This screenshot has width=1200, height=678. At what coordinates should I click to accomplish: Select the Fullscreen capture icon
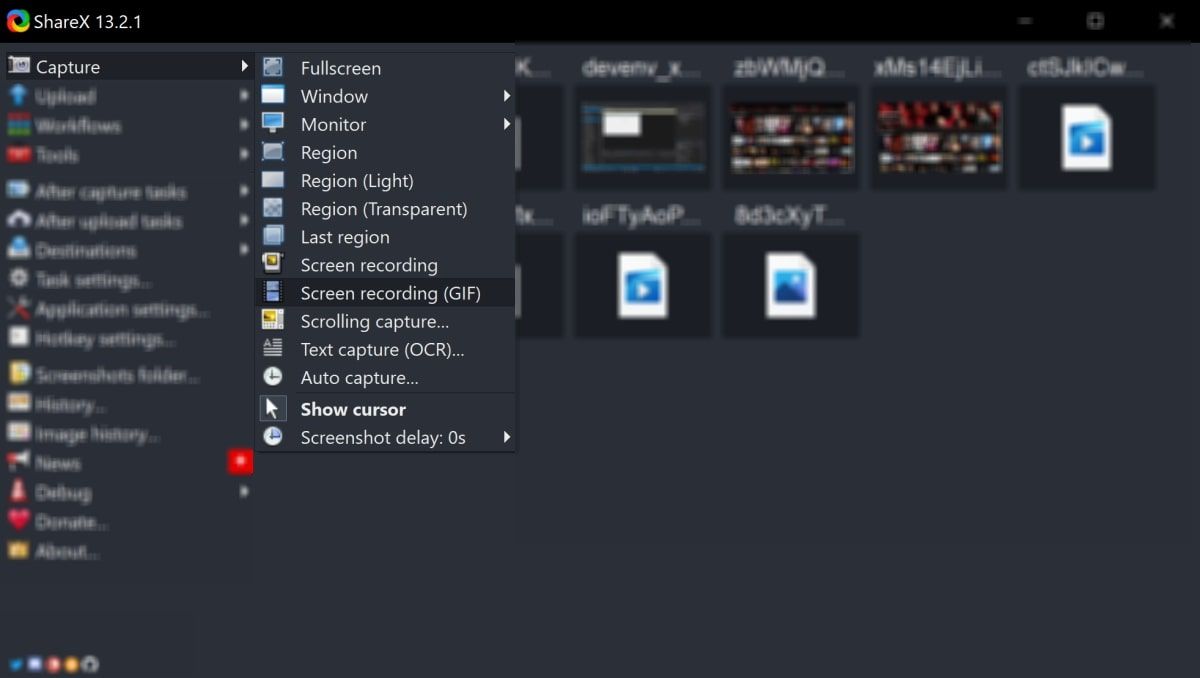[x=272, y=67]
